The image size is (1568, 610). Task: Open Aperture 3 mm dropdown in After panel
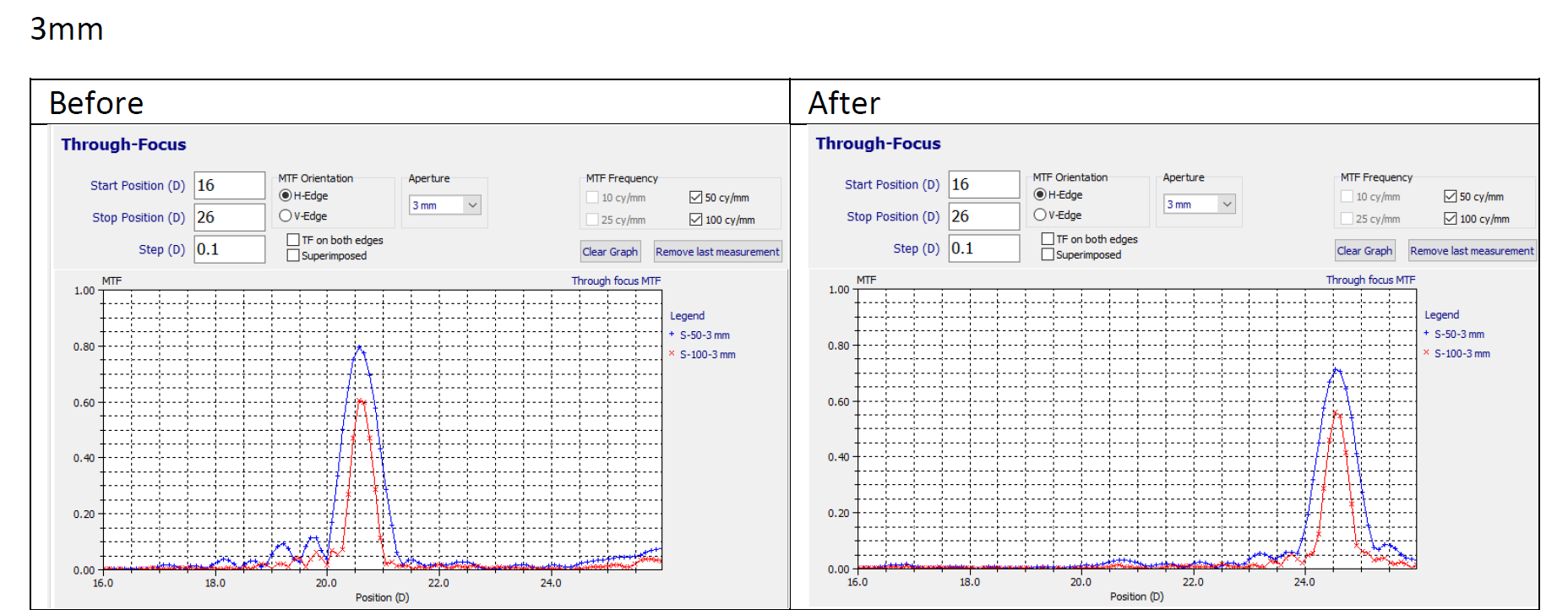(x=1227, y=204)
